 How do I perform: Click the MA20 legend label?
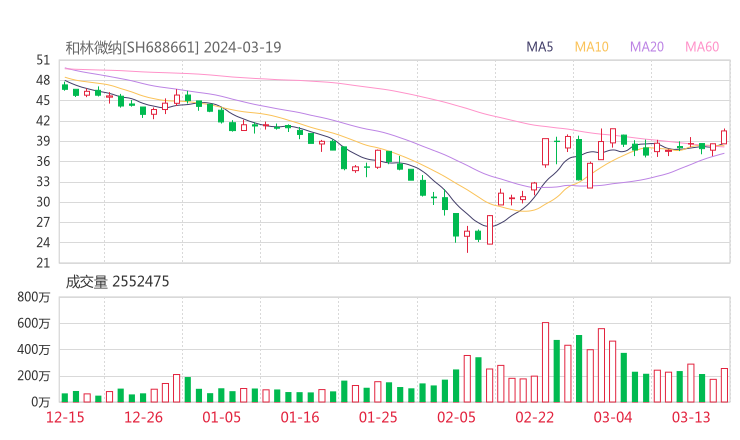[647, 47]
